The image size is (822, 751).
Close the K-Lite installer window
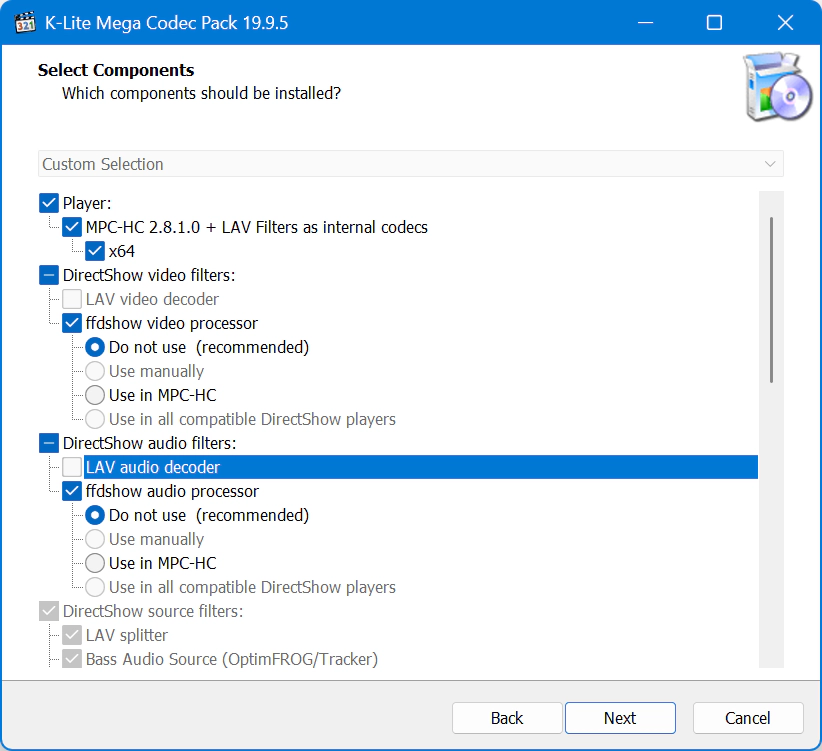click(785, 23)
